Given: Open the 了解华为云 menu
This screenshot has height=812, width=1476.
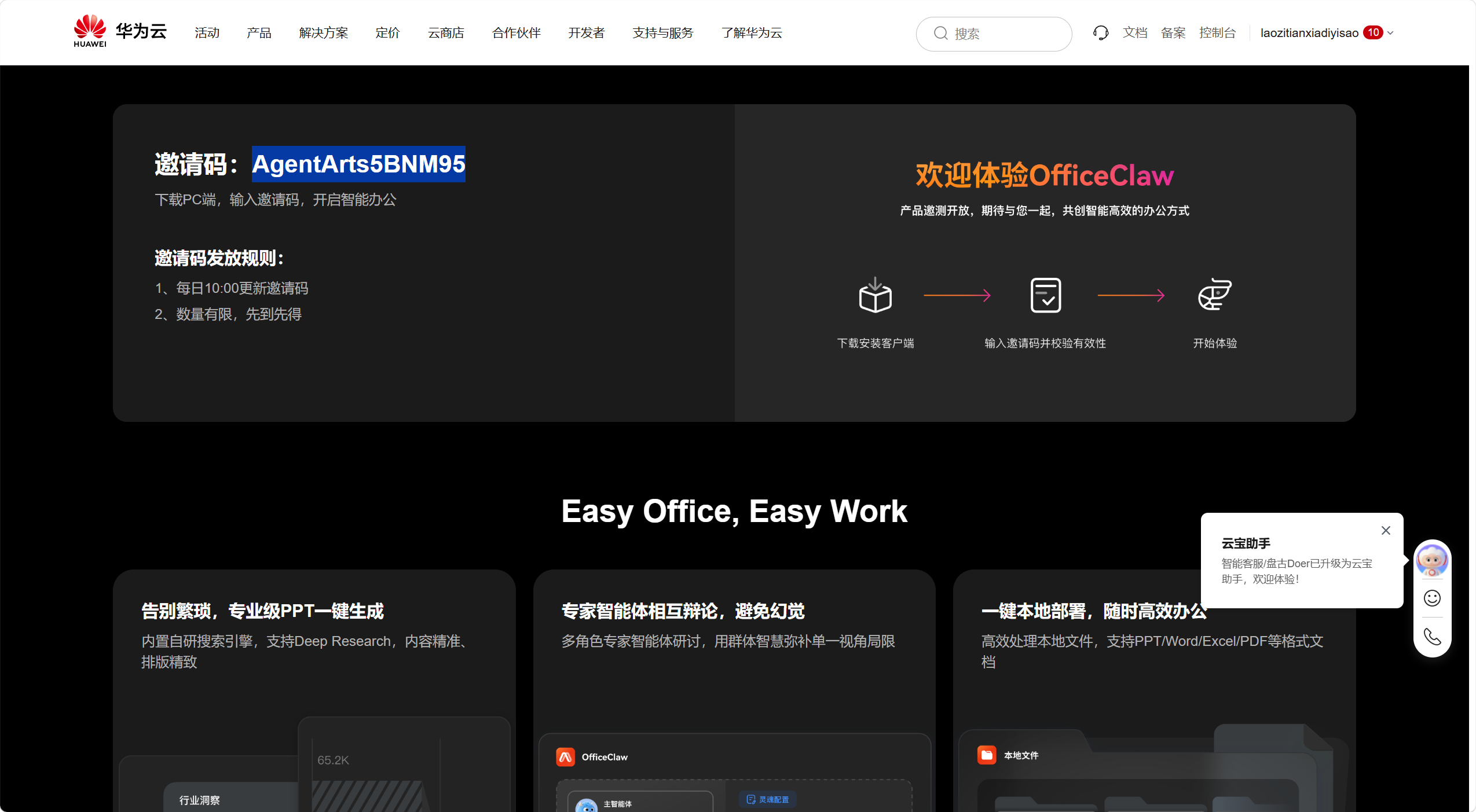Looking at the screenshot, I should [x=751, y=33].
